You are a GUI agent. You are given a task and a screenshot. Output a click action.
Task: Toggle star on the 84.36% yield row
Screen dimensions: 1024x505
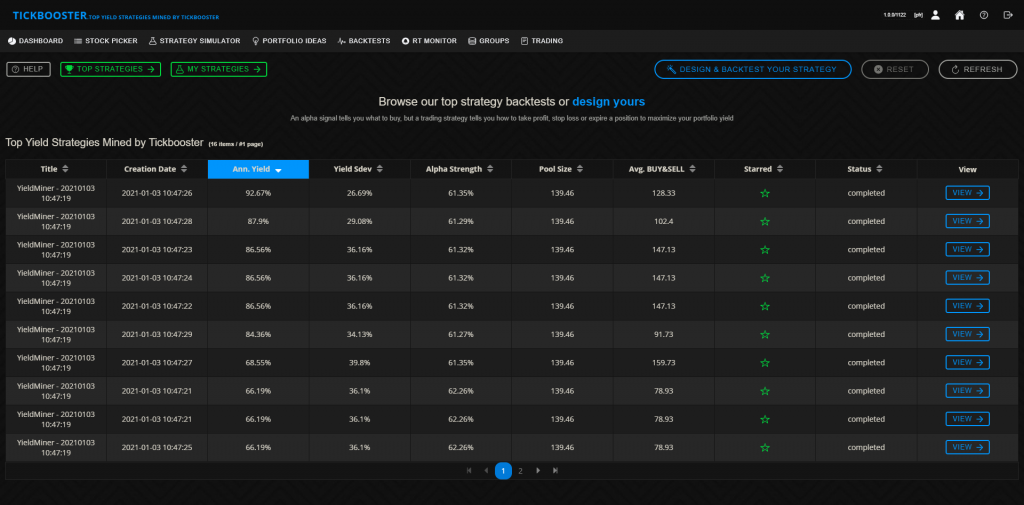pyautogui.click(x=765, y=334)
